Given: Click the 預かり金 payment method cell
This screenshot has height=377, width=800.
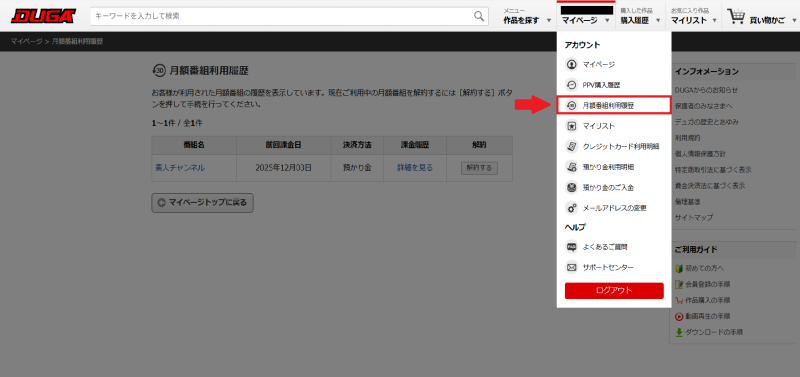Looking at the screenshot, I should point(357,168).
